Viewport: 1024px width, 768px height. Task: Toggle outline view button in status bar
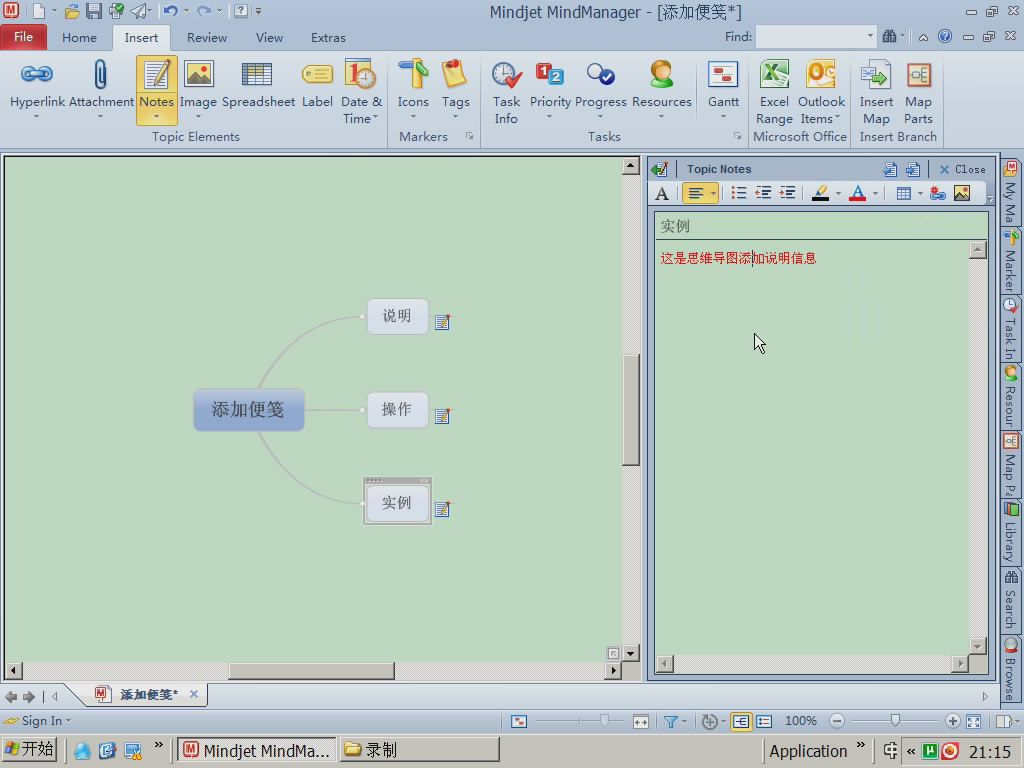click(764, 721)
